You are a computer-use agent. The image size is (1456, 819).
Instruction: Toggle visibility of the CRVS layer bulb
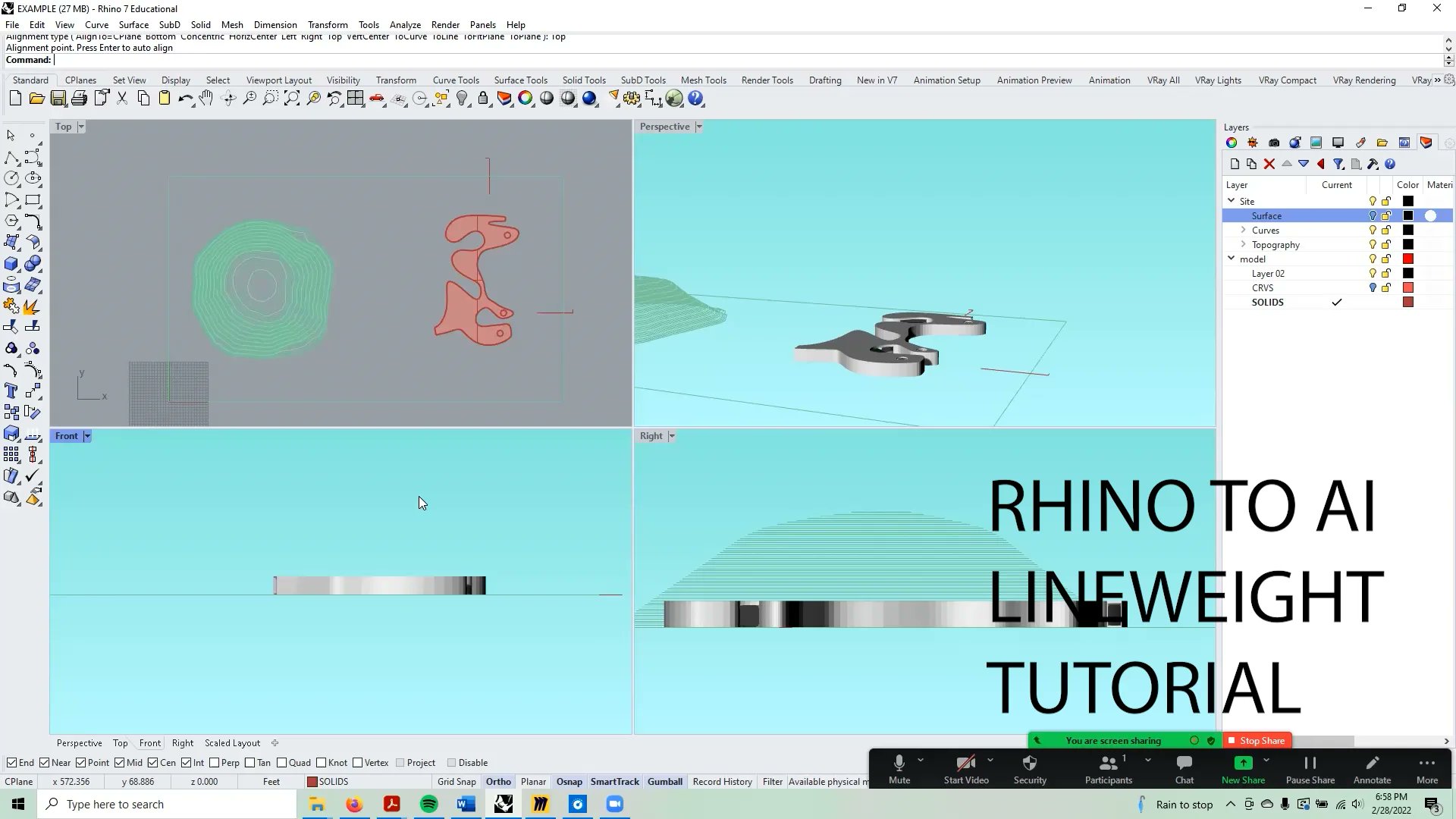click(1373, 287)
